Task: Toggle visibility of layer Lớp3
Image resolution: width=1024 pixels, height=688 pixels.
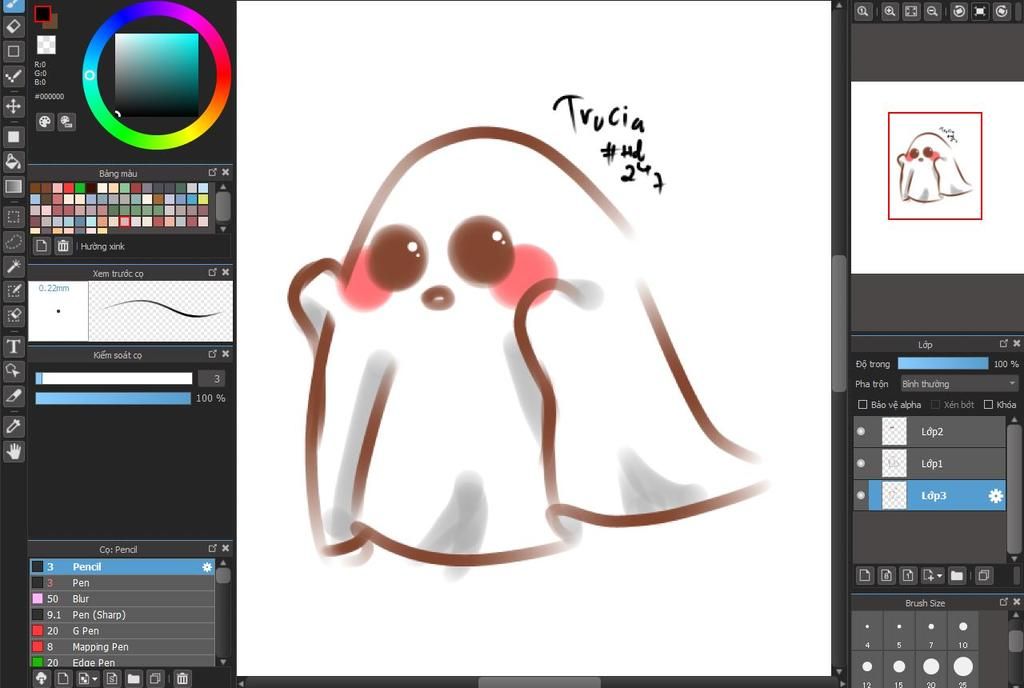Action: pos(861,495)
